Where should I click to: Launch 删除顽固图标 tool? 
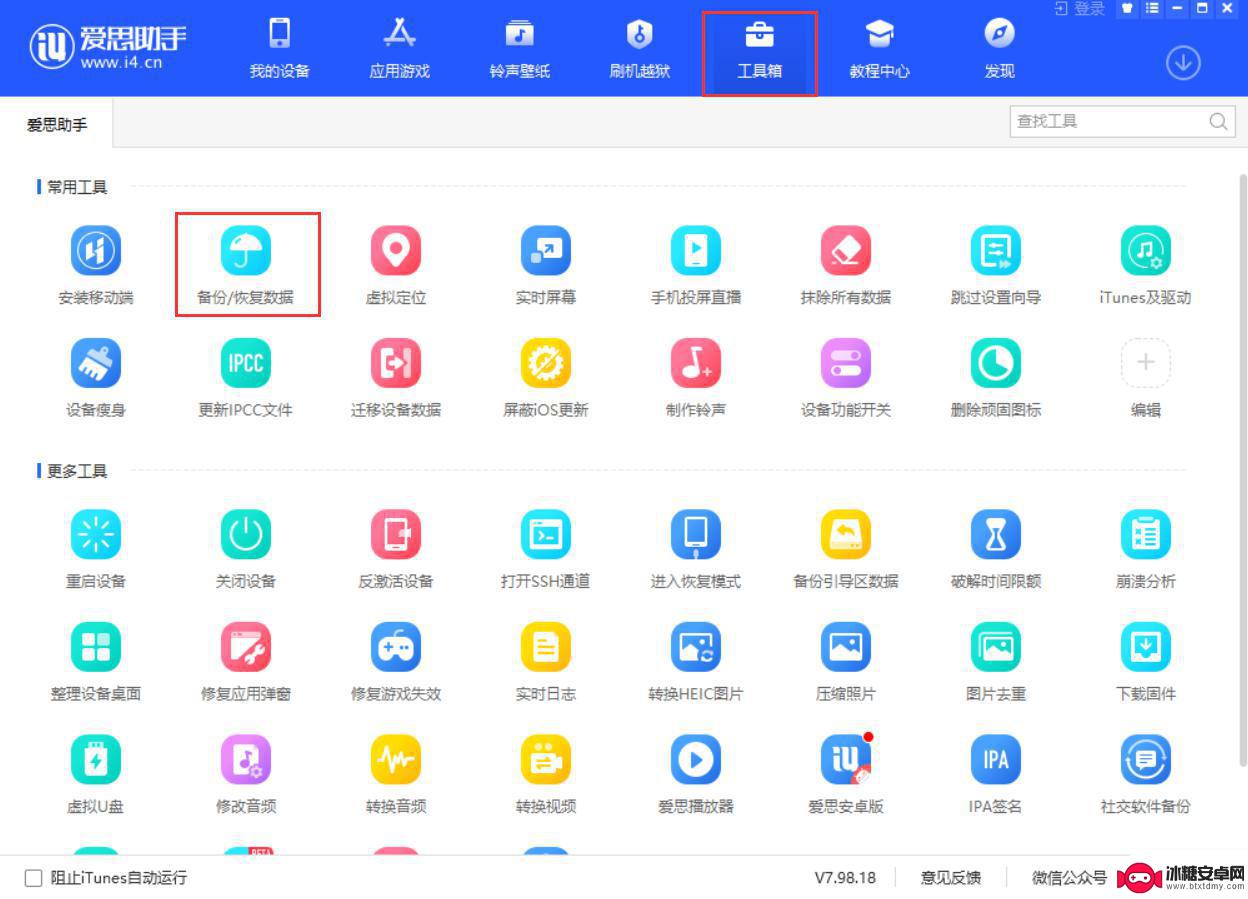[996, 363]
